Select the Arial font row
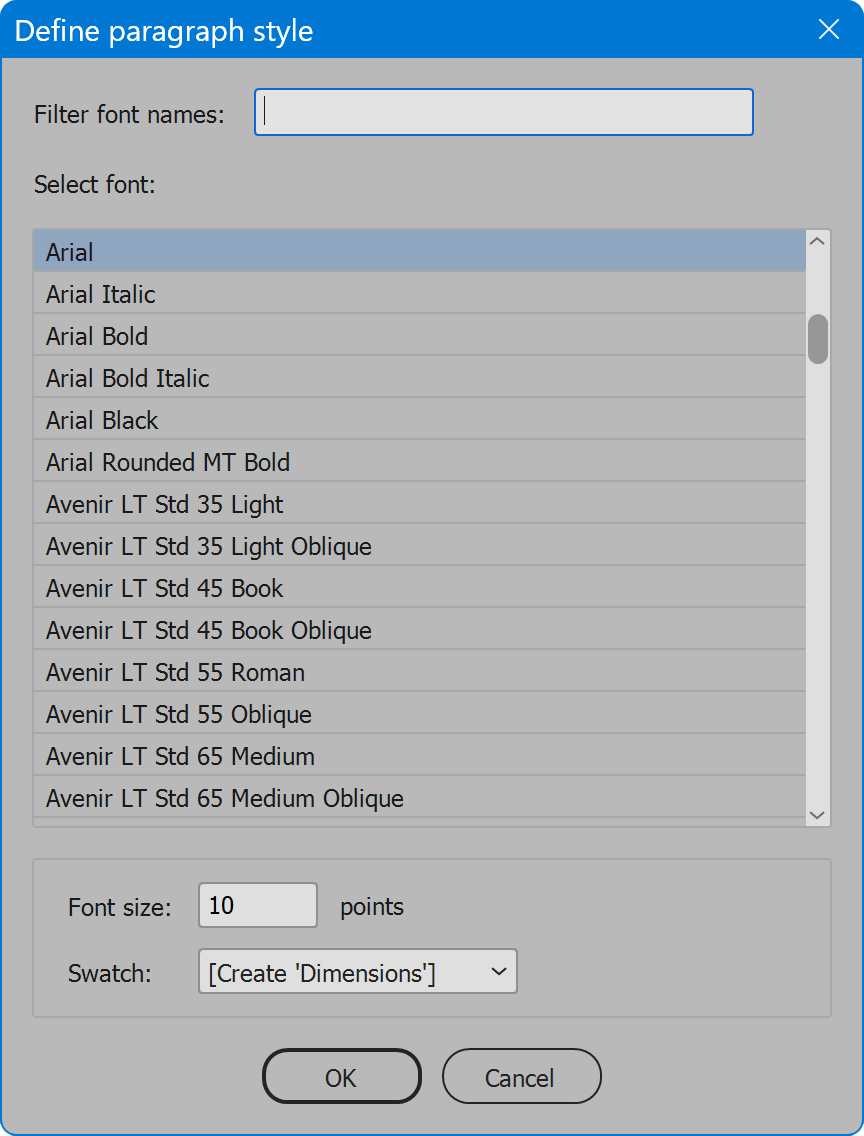This screenshot has width=864, height=1136. pos(419,251)
